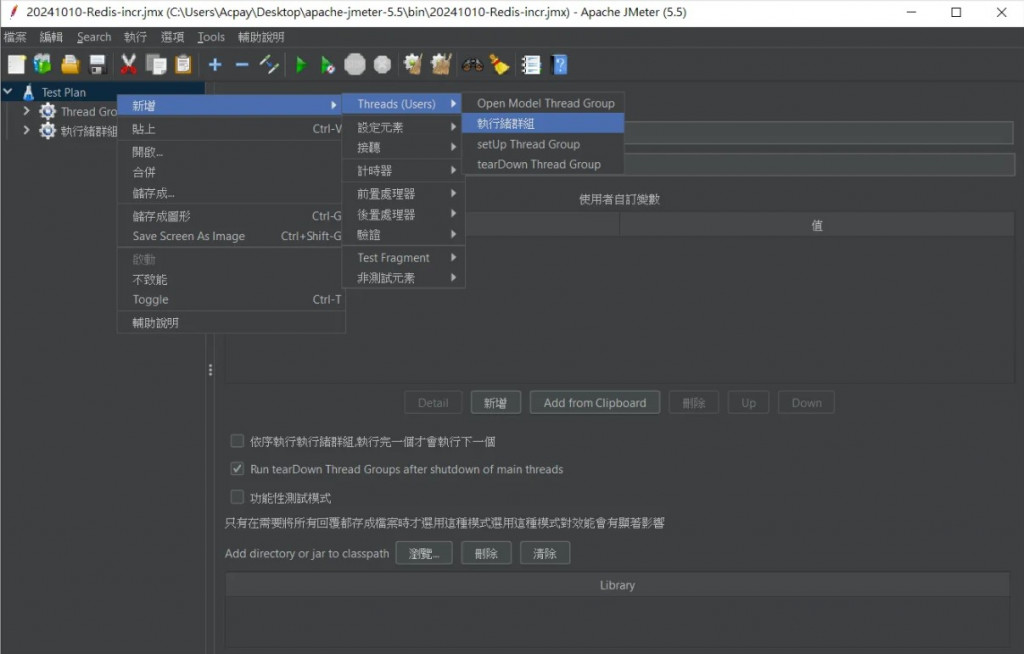Open the 計時器 submenu
Viewport: 1024px width, 654px height.
point(404,171)
